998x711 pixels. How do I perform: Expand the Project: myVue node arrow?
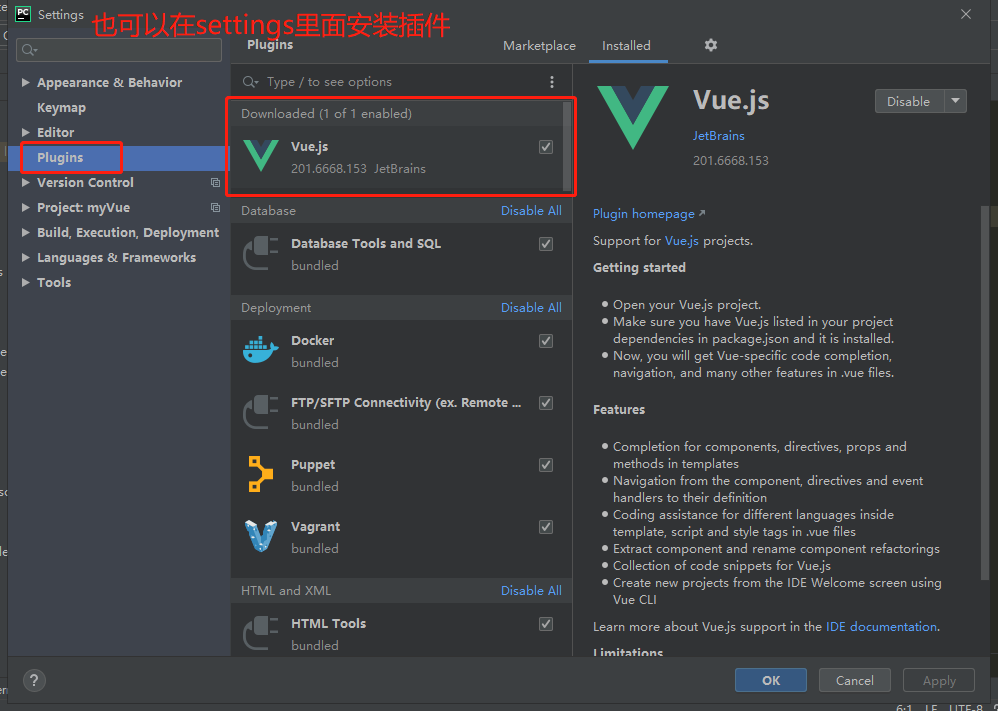pos(25,208)
